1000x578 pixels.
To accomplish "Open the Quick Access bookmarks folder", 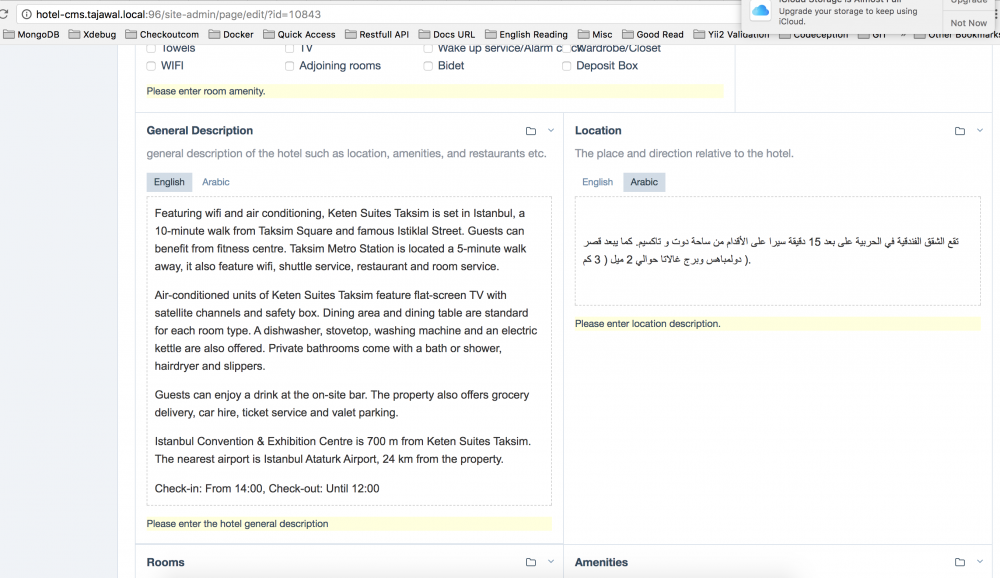I will pyautogui.click(x=299, y=34).
